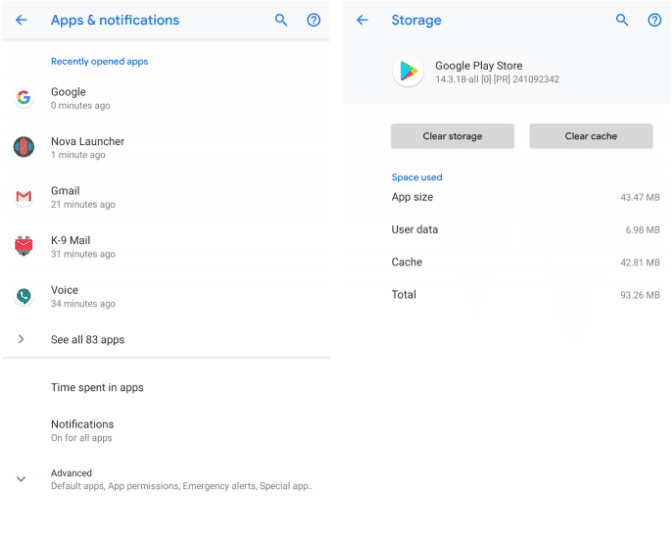
Task: Open K-9 Mail app entry
Action: click(166, 246)
